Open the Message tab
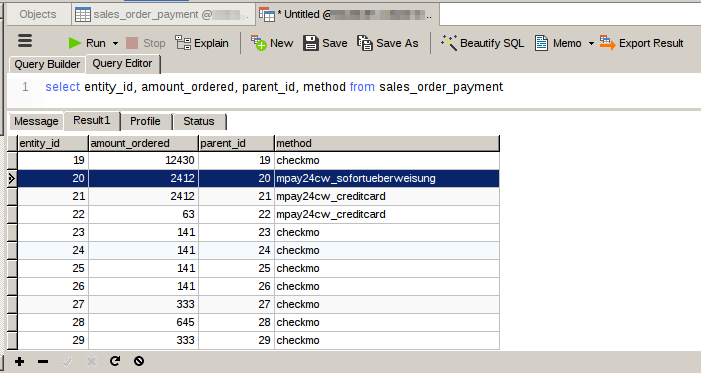 click(36, 121)
